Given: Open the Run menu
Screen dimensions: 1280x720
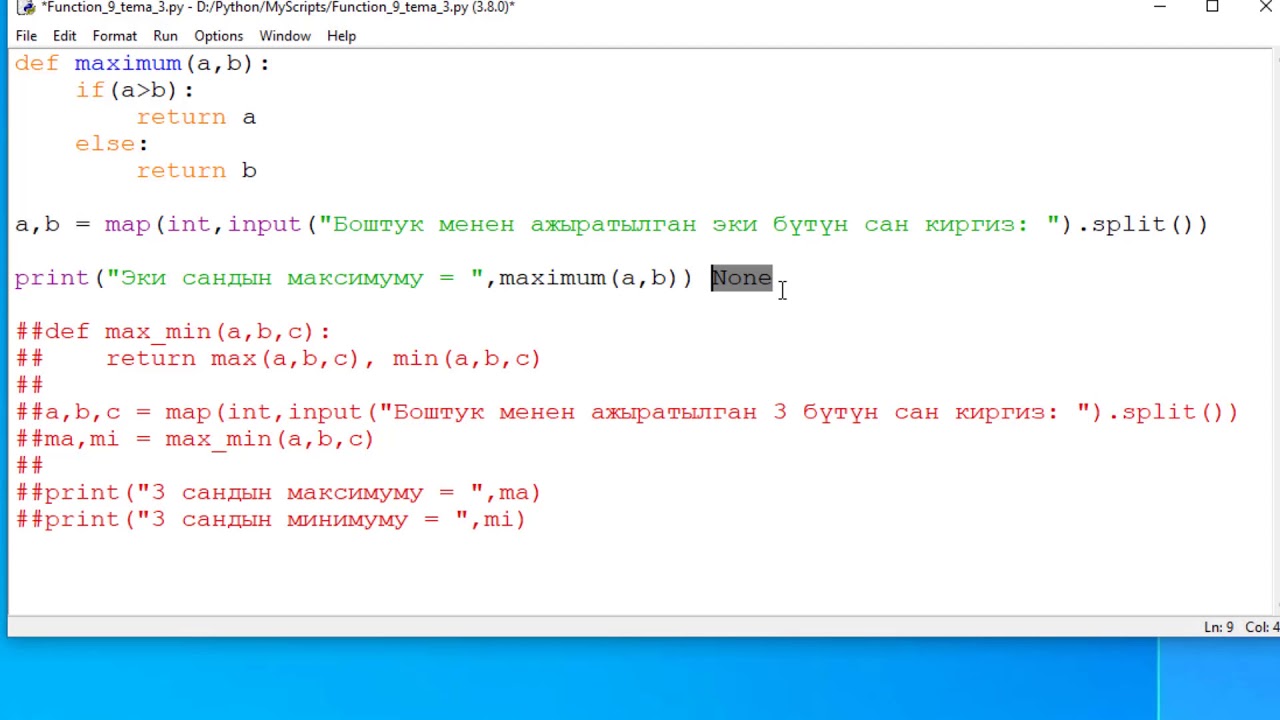Looking at the screenshot, I should coord(165,36).
